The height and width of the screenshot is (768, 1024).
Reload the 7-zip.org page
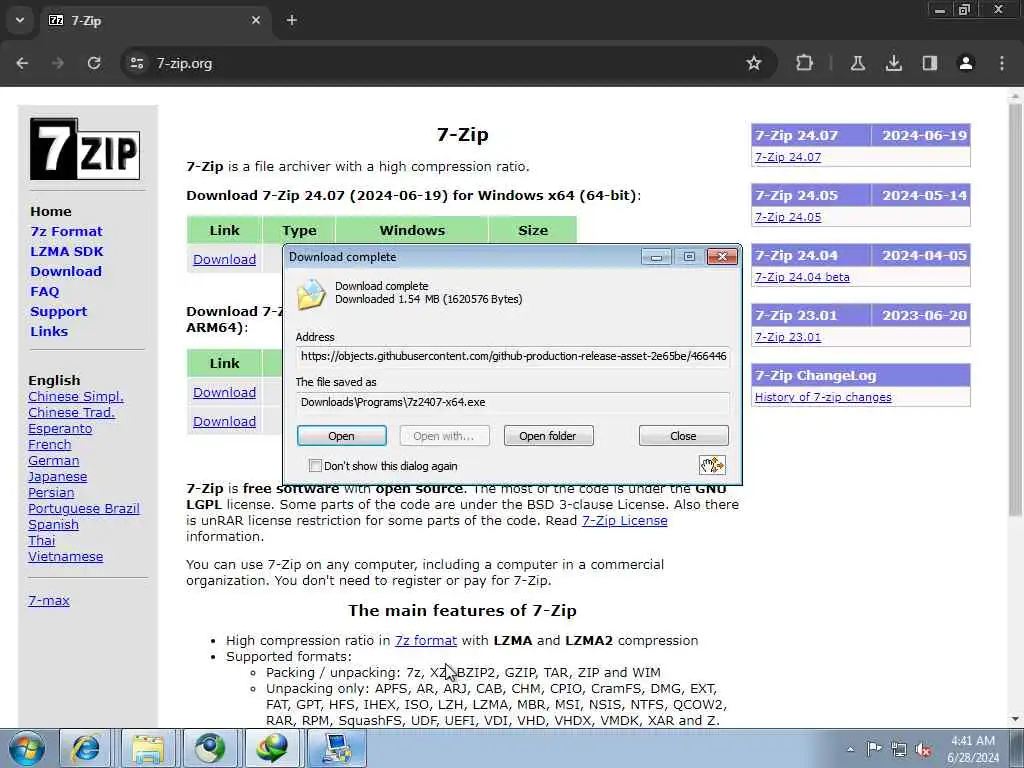[94, 63]
